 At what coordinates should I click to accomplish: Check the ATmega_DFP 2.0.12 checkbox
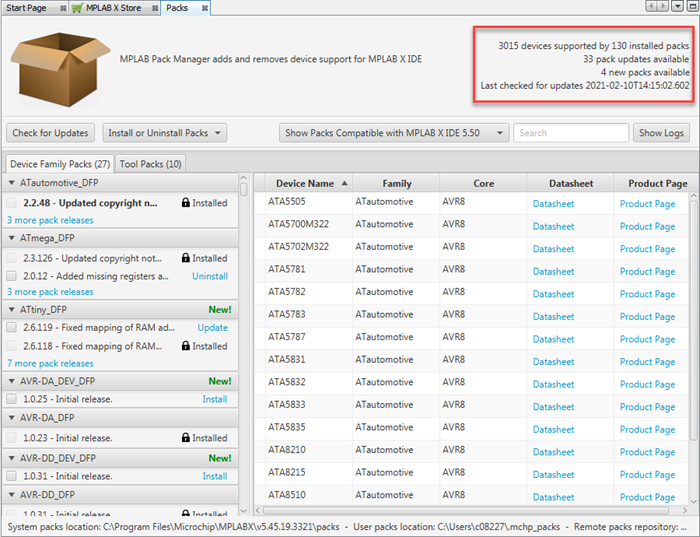coord(12,276)
